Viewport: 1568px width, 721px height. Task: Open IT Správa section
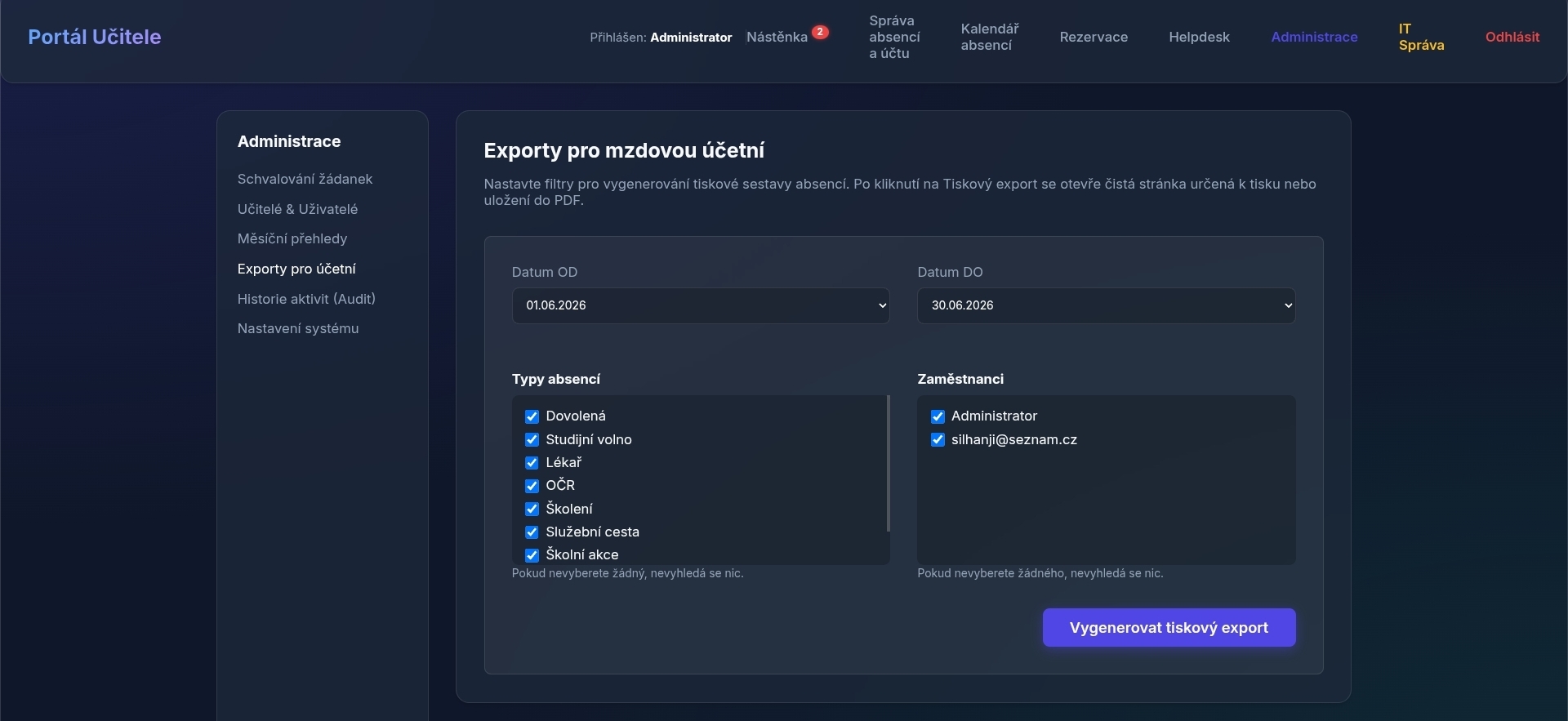1421,37
